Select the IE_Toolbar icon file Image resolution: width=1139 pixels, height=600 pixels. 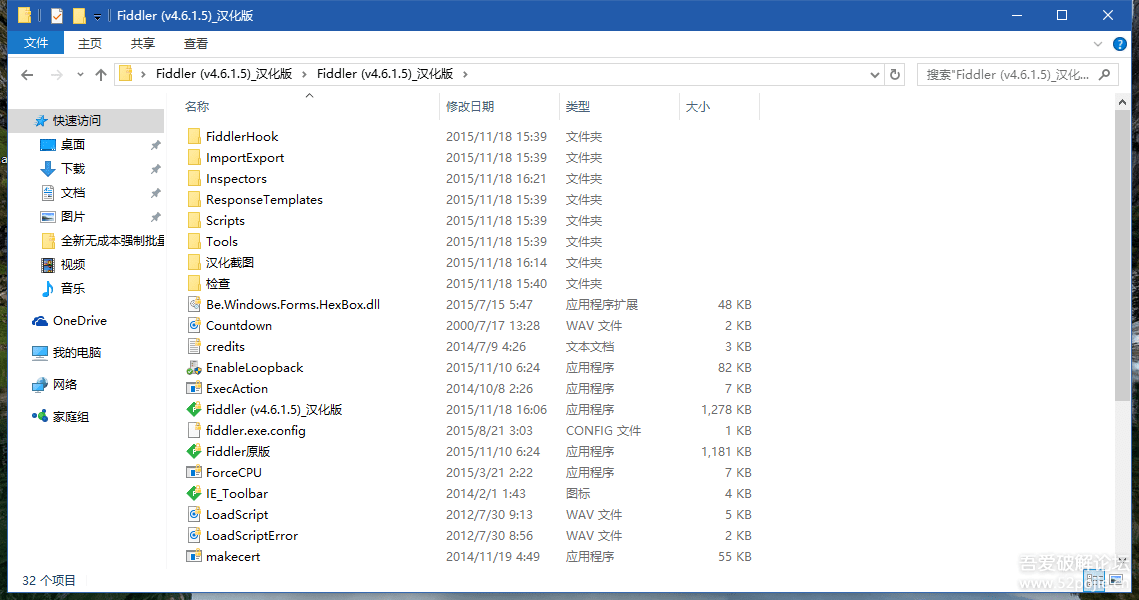click(x=193, y=494)
